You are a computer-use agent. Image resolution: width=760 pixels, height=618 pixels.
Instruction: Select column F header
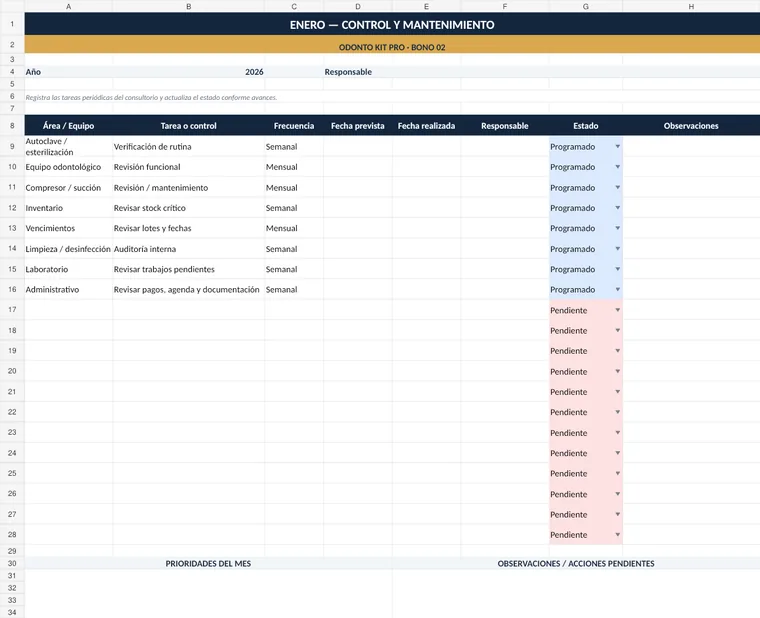pyautogui.click(x=505, y=6)
